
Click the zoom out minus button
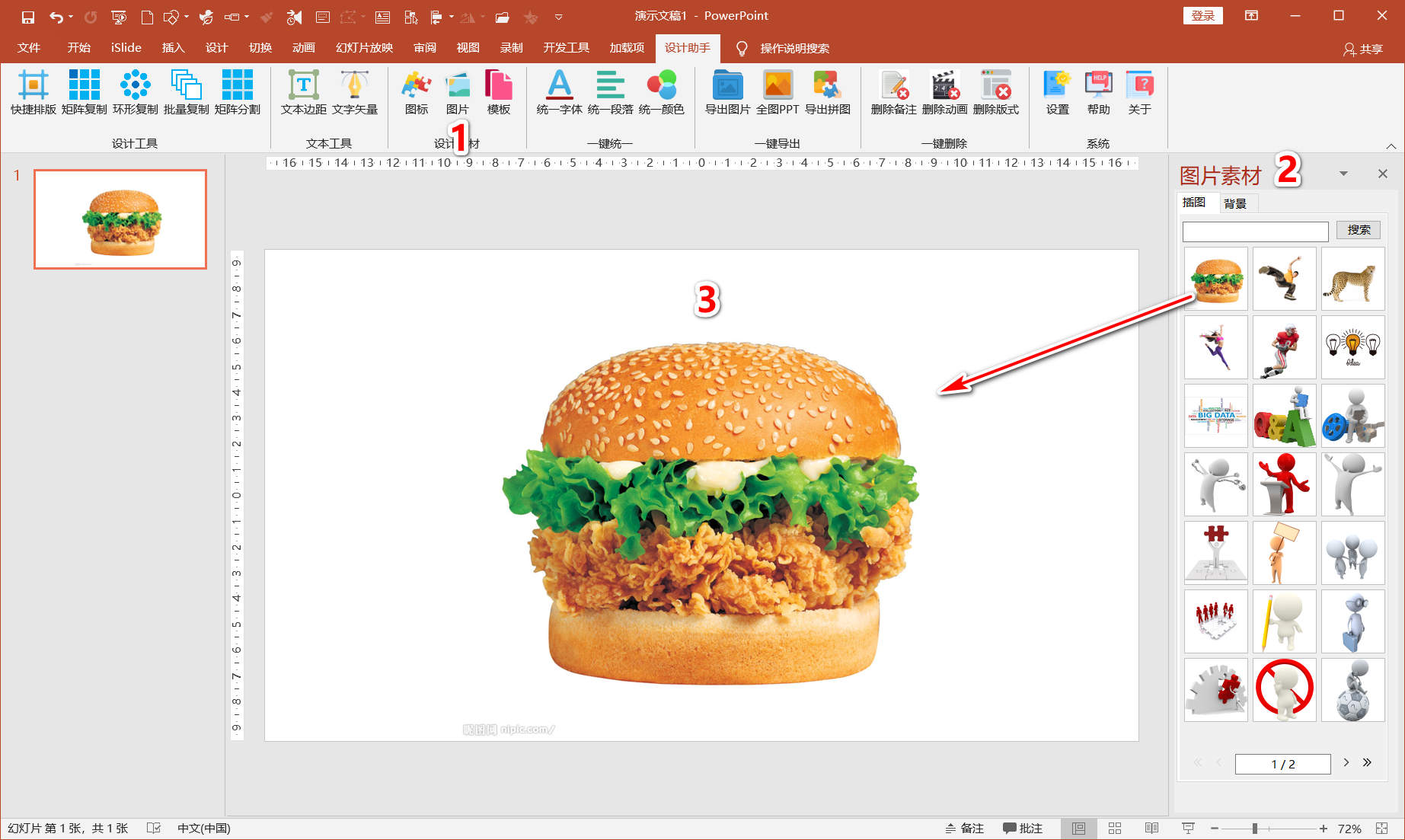click(1215, 829)
